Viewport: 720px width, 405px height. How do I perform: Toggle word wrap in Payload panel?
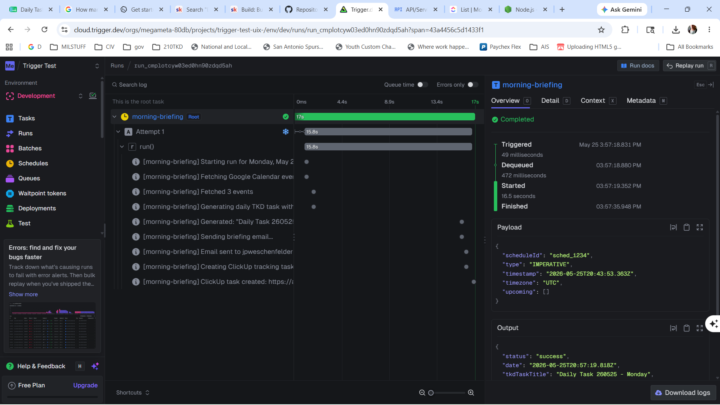coord(673,227)
